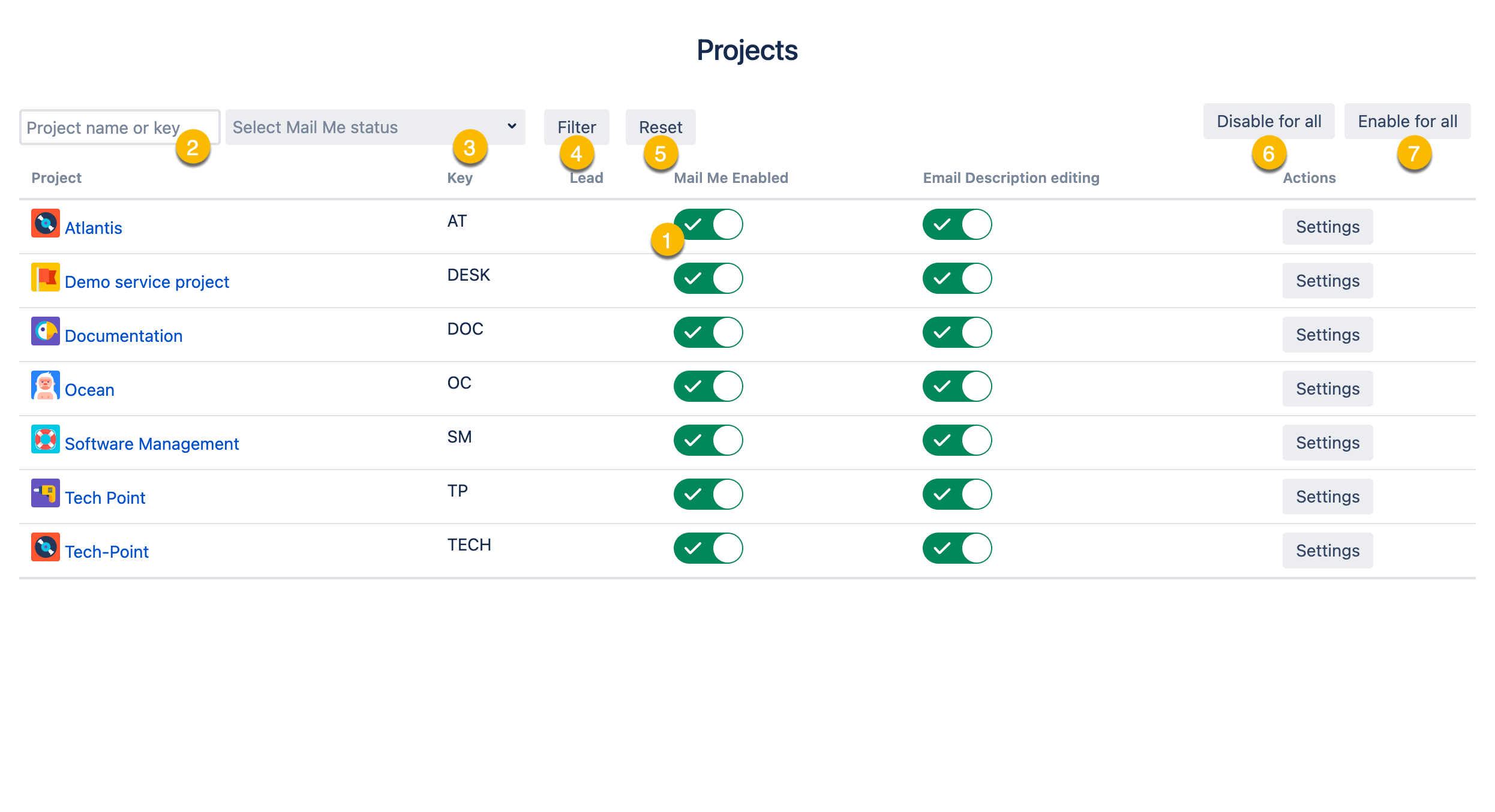The image size is (1495, 812).
Task: Switch off Email Description editing for Ocean
Action: [957, 386]
